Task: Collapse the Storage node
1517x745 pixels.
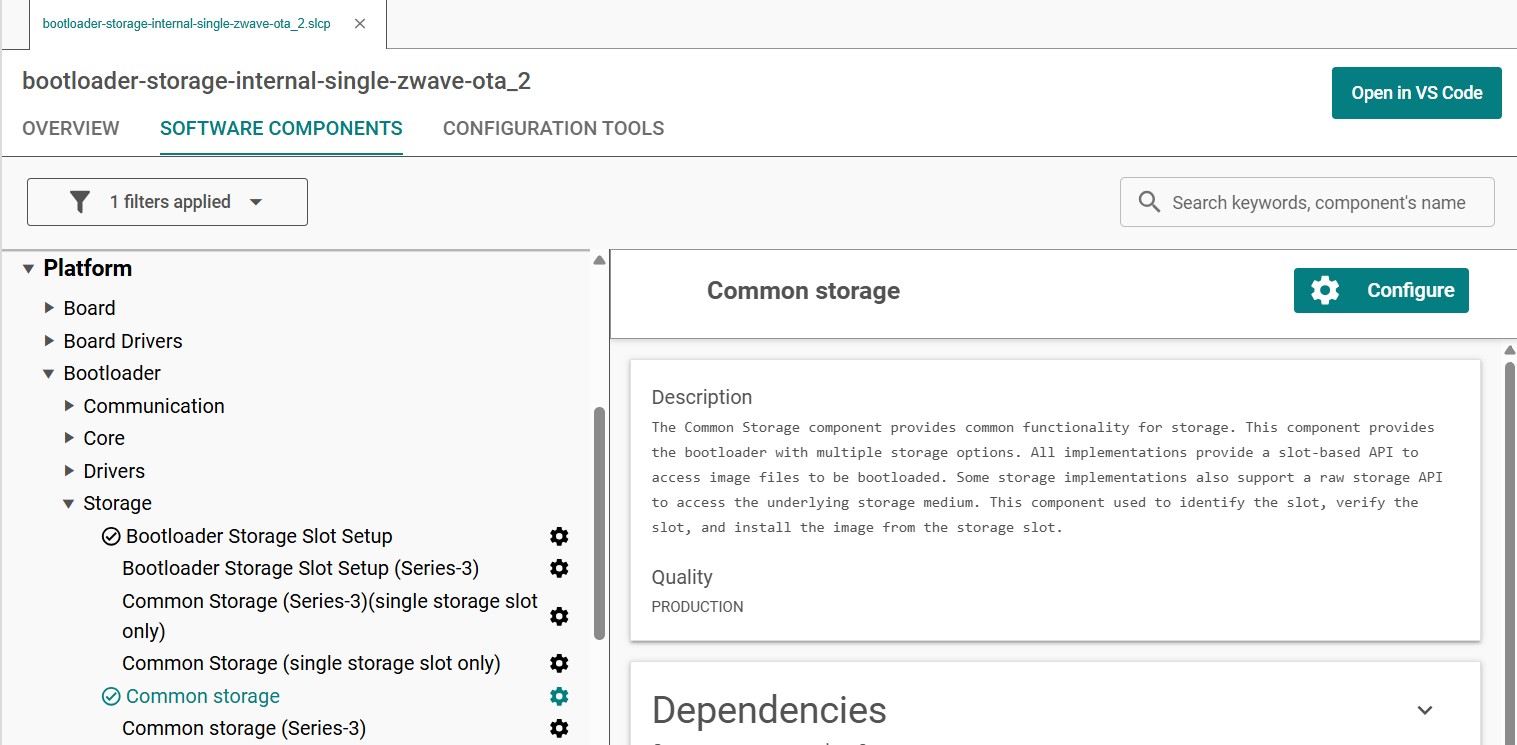Action: click(x=69, y=503)
